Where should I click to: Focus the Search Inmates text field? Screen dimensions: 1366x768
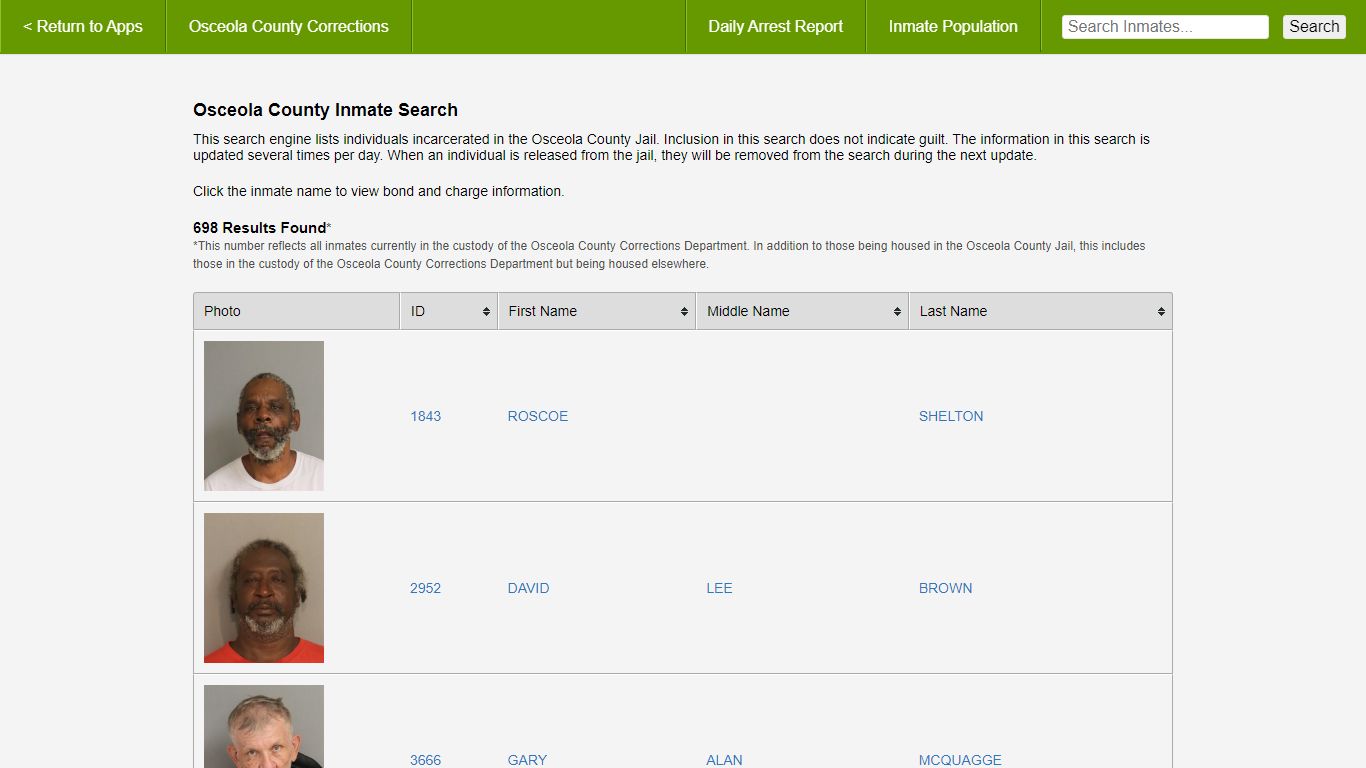[1165, 27]
